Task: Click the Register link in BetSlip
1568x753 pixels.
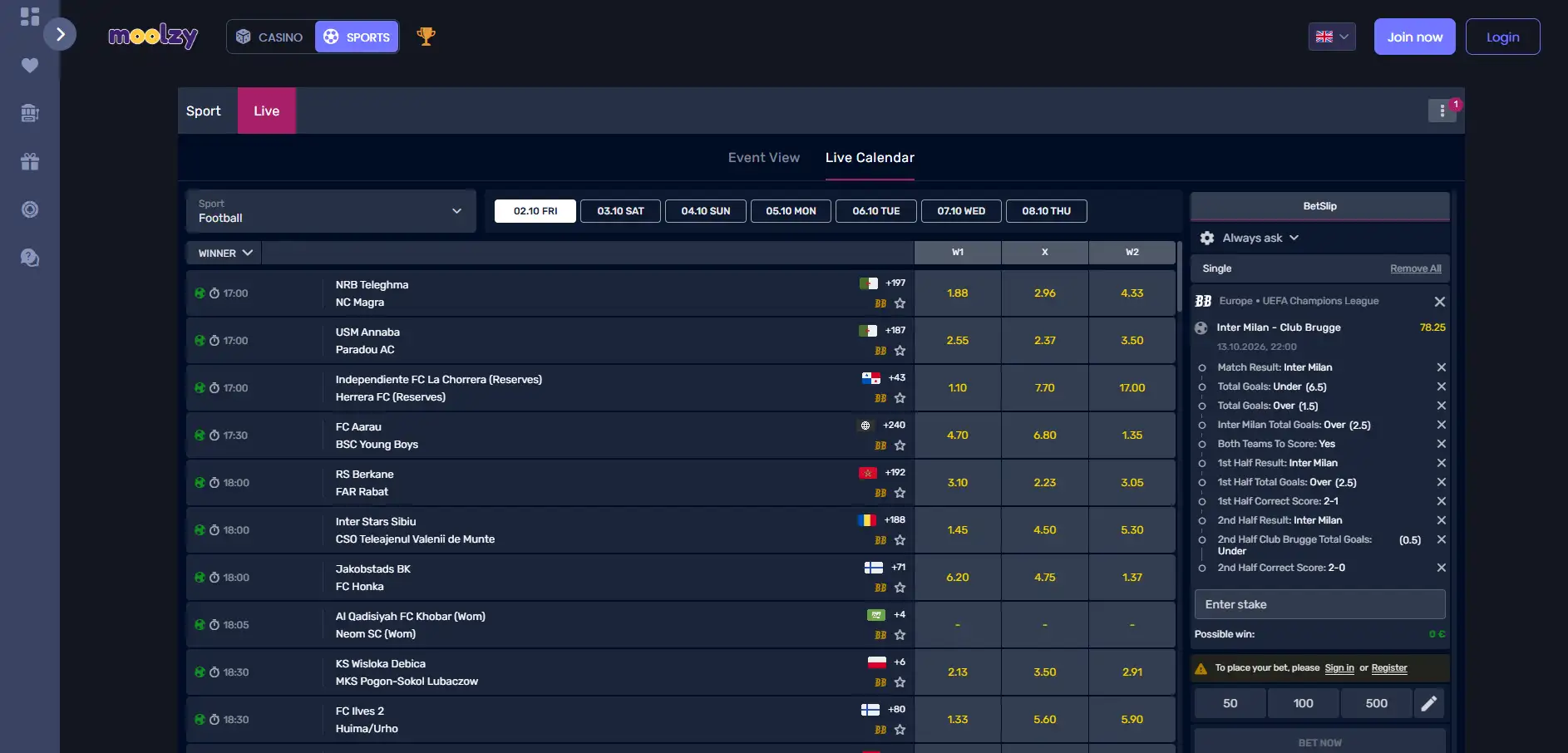Action: tap(1389, 668)
